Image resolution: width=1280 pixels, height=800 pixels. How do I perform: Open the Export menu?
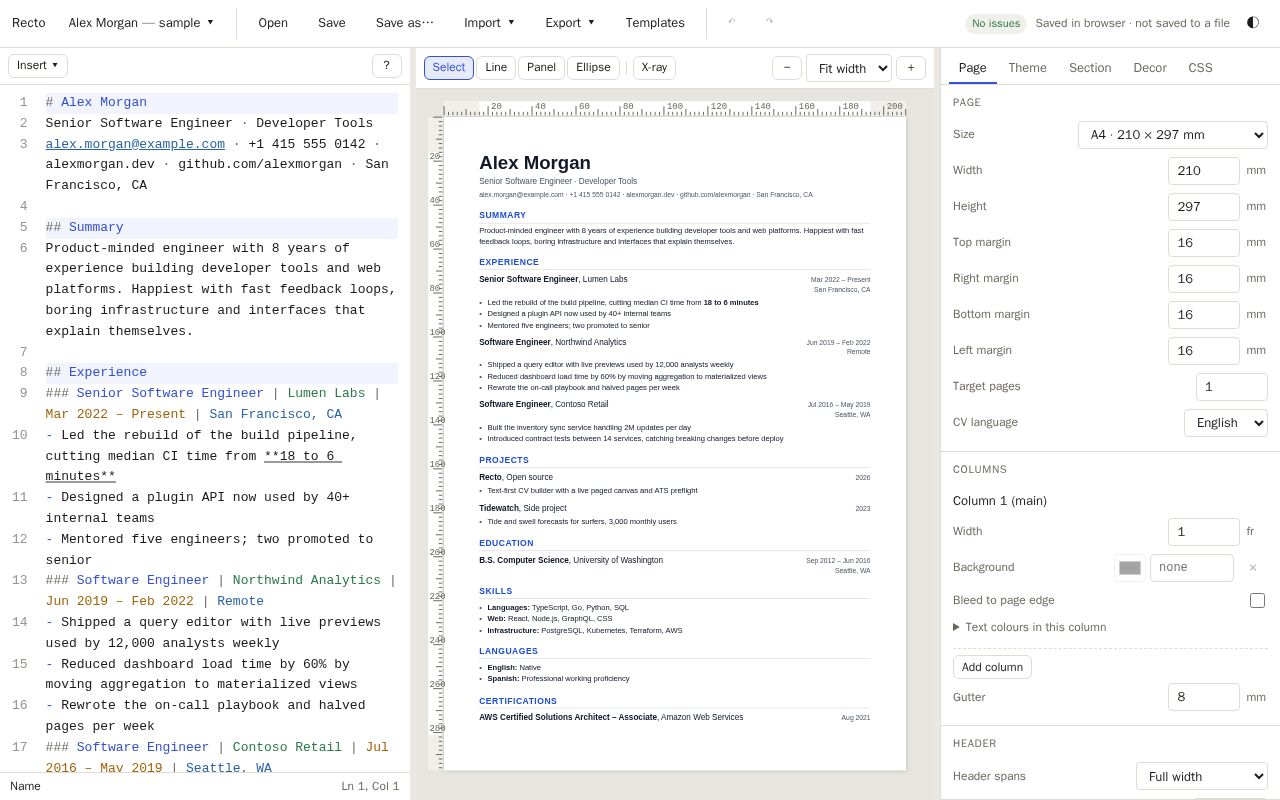(570, 22)
